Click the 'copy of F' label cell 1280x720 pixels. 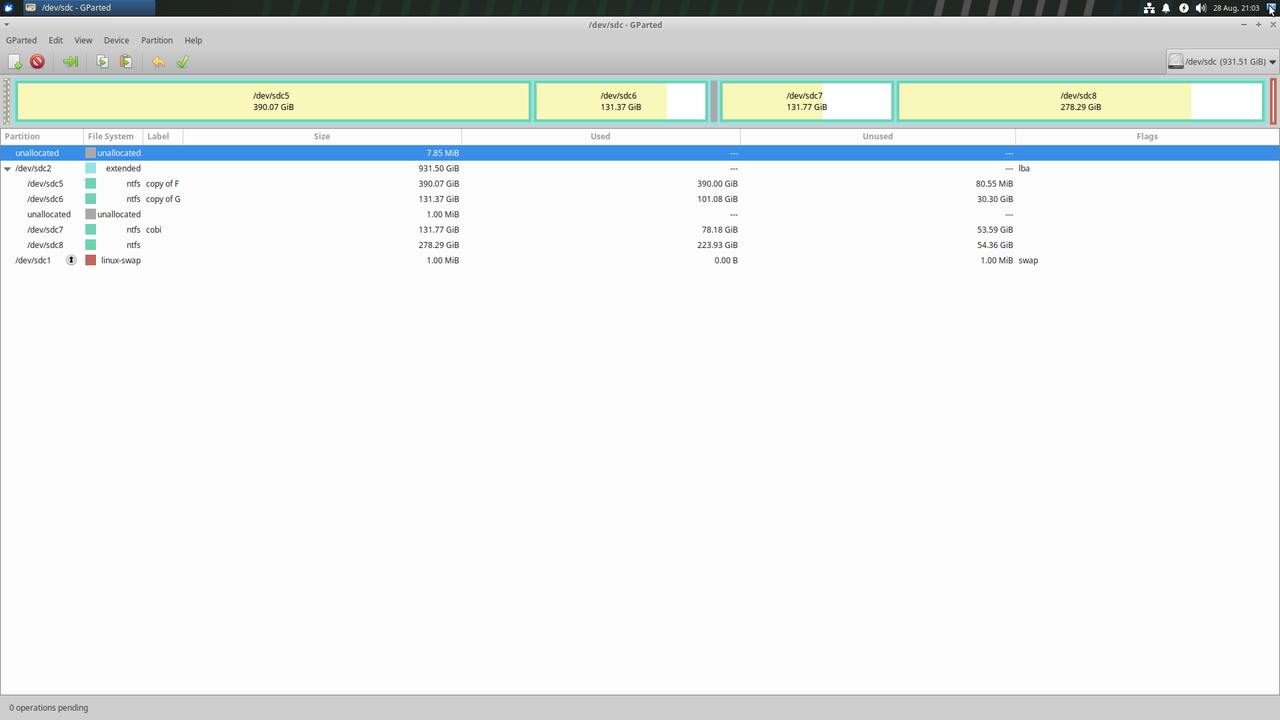tap(163, 184)
